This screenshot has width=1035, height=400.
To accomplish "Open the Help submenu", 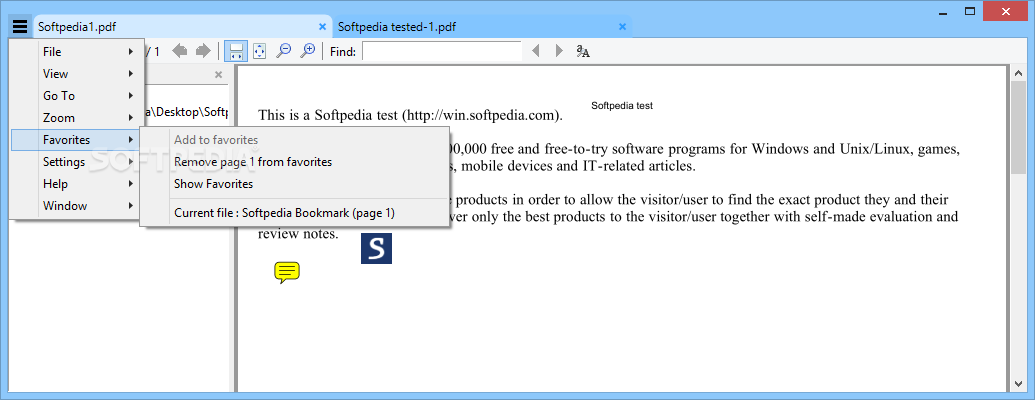I will pos(77,183).
